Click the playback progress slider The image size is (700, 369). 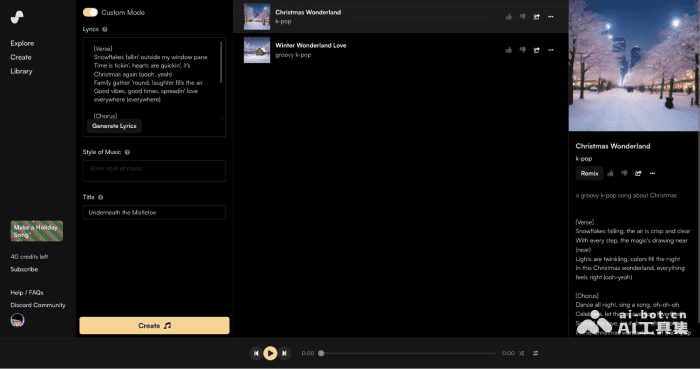click(x=408, y=353)
